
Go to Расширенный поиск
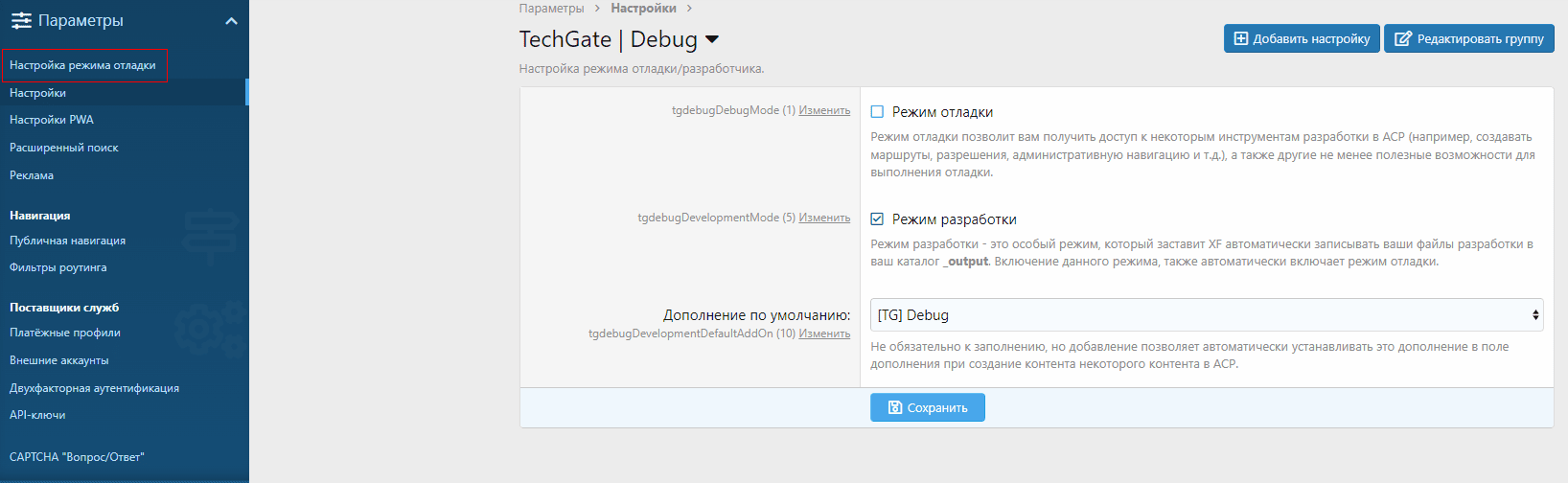[x=64, y=148]
